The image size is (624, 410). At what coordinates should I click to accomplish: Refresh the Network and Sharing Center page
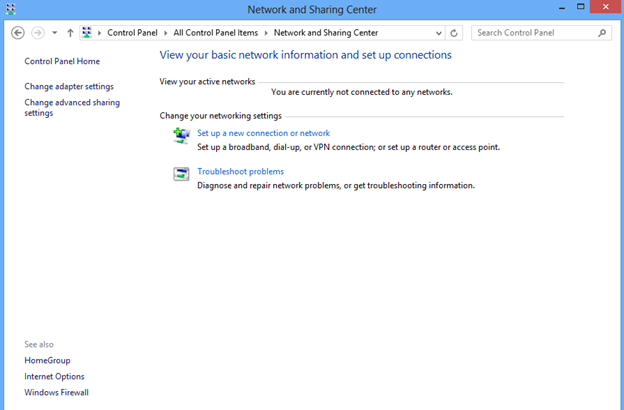tap(454, 33)
